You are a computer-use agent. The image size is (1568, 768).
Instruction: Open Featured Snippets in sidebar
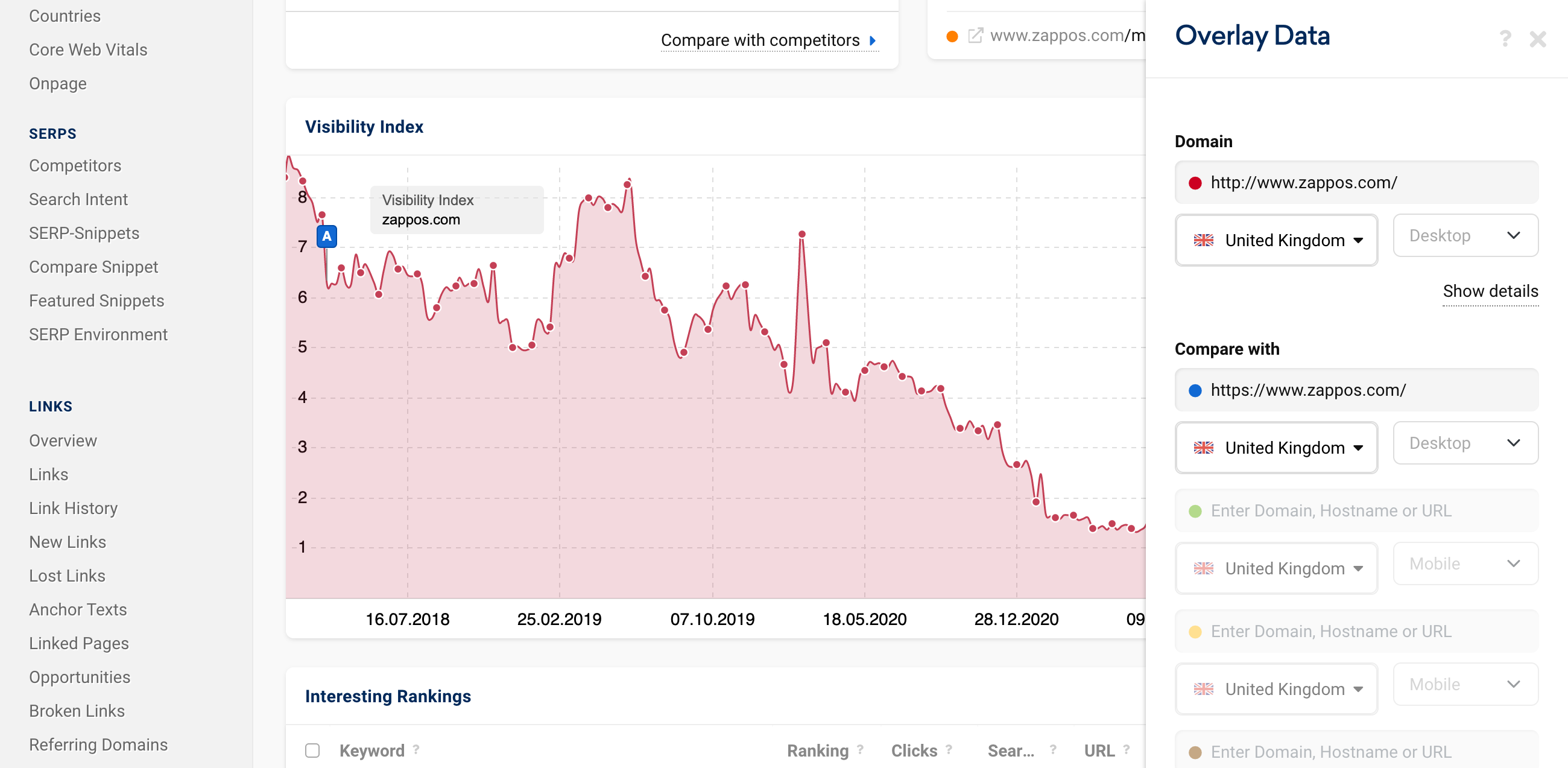[96, 301]
